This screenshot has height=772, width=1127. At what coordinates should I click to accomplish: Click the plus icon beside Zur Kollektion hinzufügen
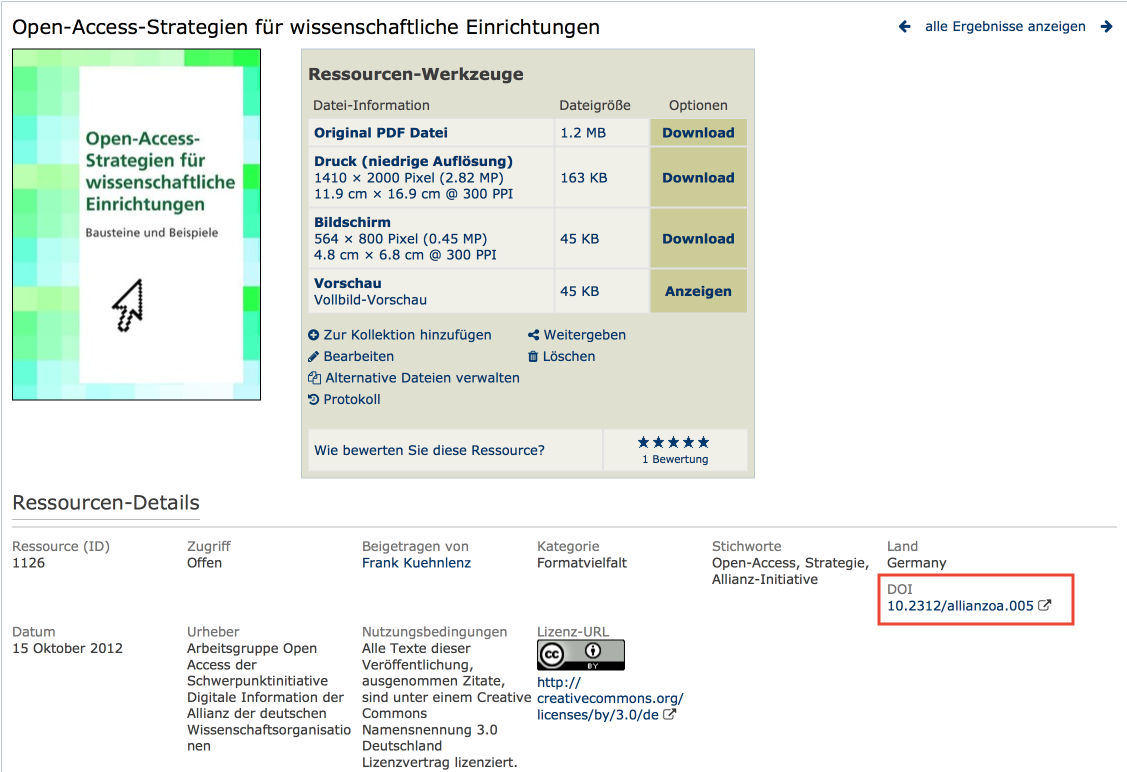[x=314, y=336]
